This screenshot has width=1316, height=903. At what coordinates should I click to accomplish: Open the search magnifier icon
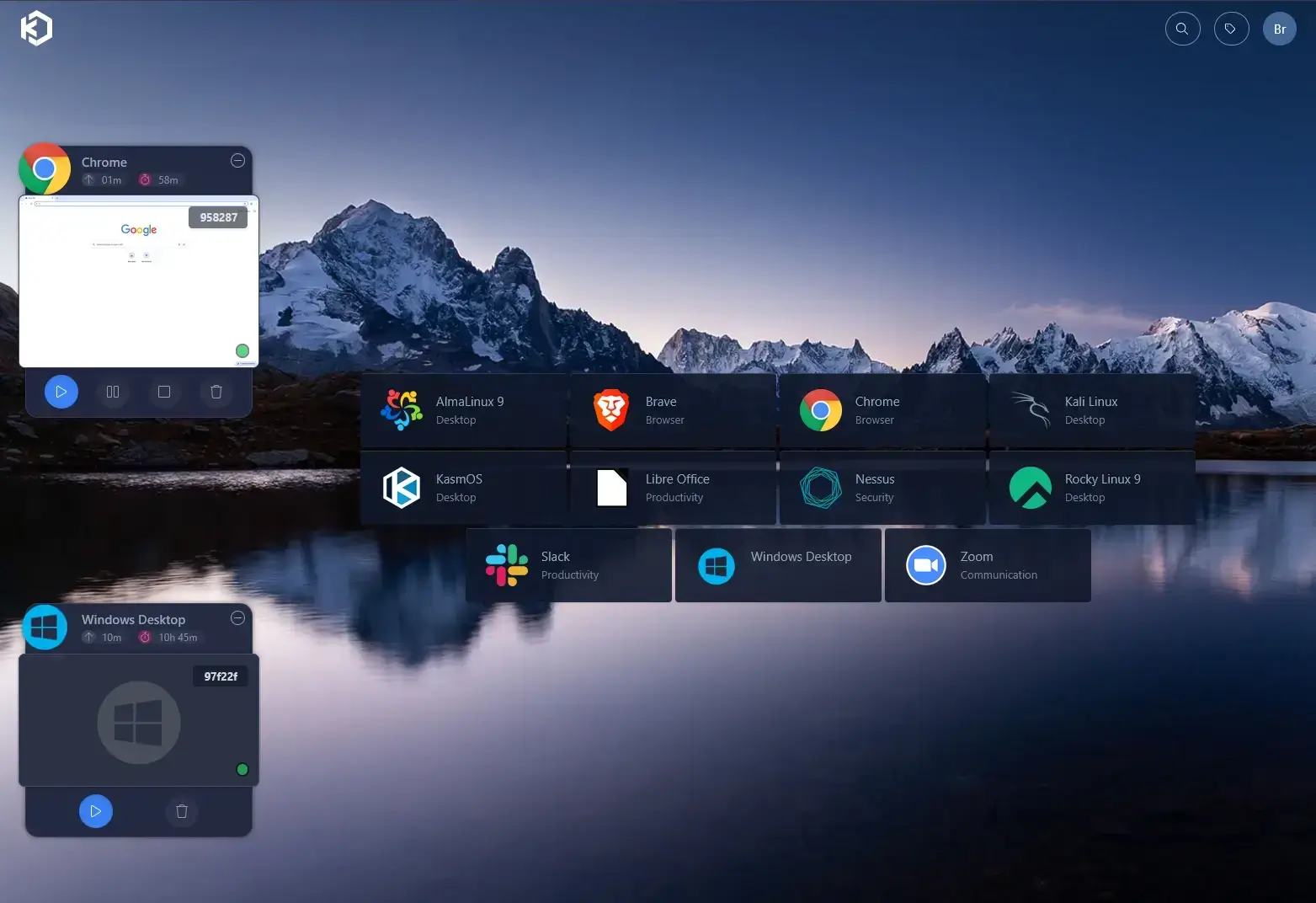(x=1182, y=29)
